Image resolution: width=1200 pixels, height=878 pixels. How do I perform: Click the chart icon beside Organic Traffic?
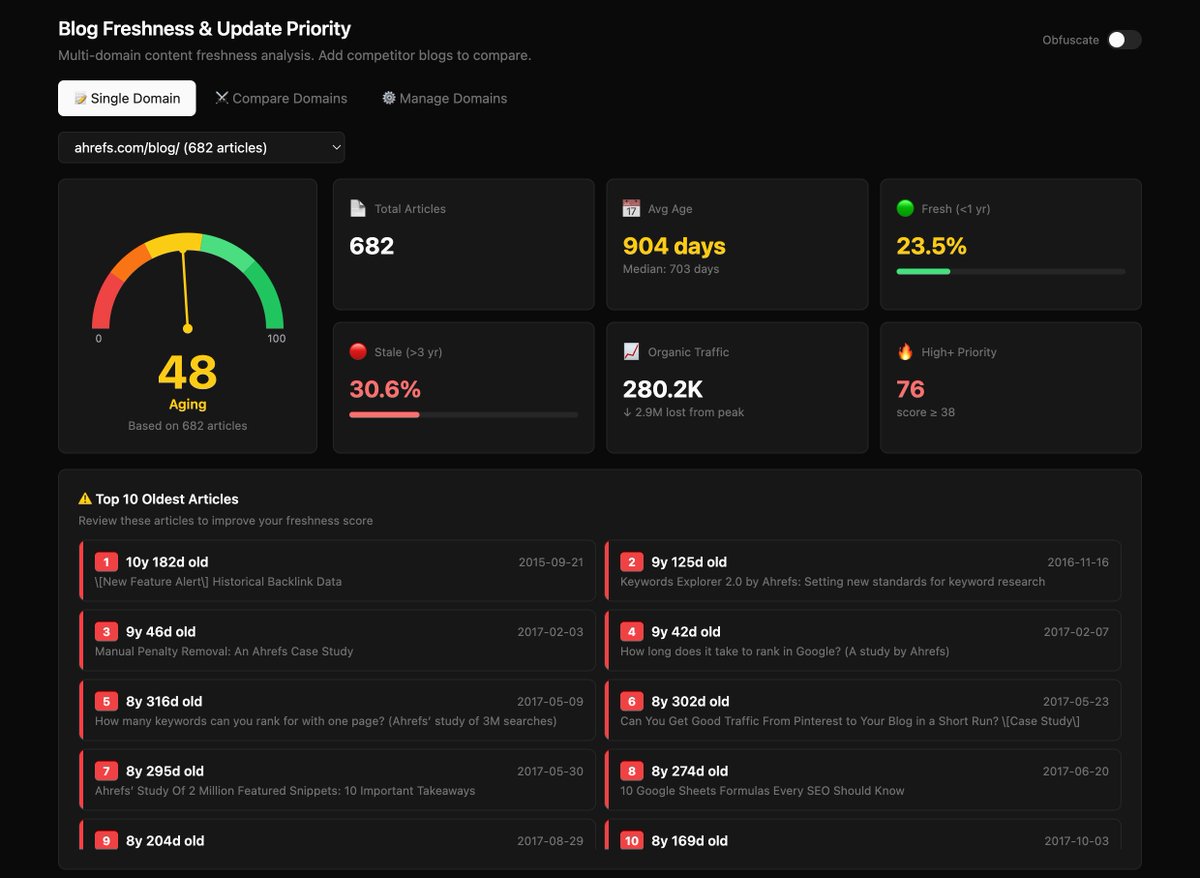tap(631, 351)
